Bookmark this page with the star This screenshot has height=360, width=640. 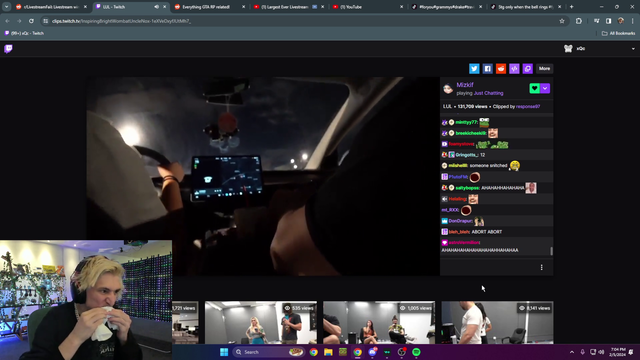tap(562, 21)
